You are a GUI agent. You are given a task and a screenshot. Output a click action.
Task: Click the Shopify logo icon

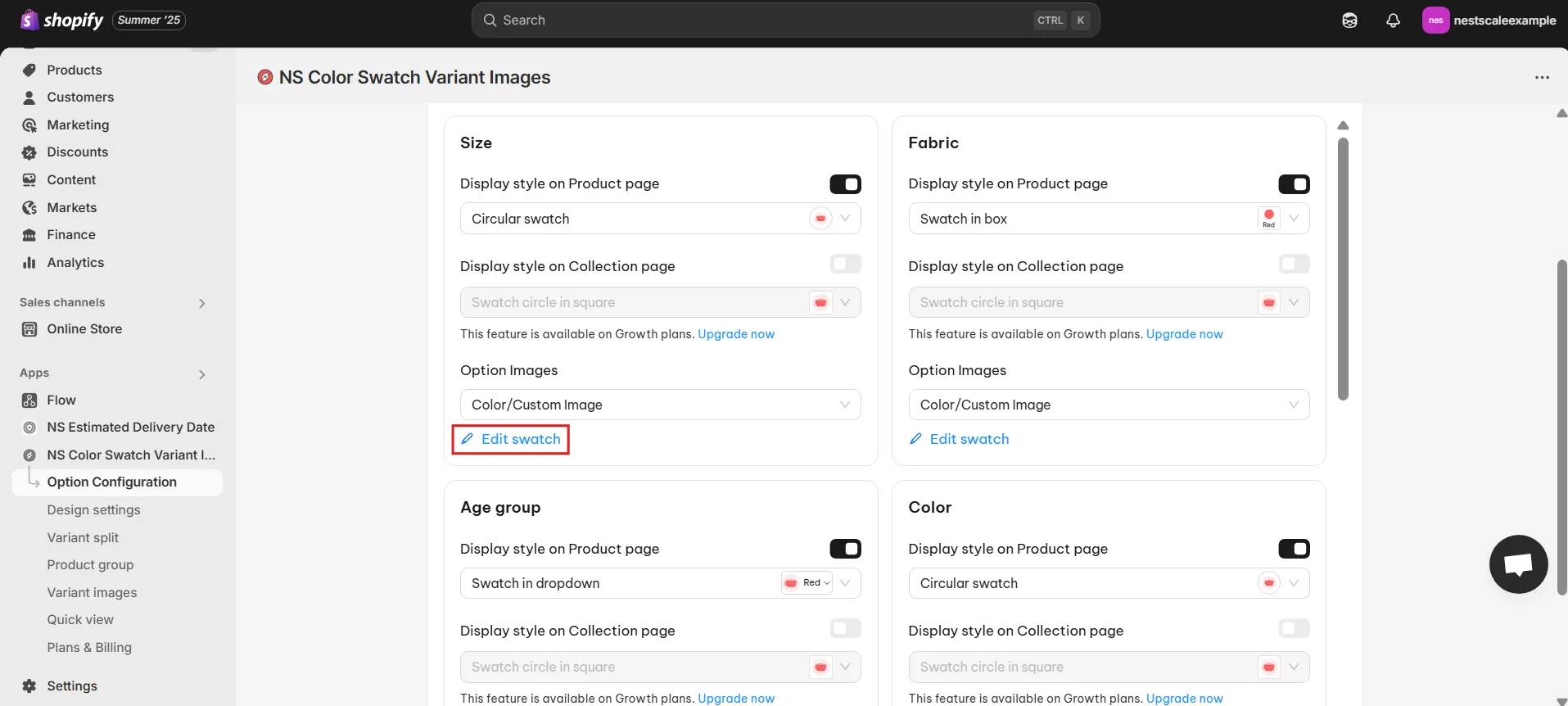click(29, 20)
